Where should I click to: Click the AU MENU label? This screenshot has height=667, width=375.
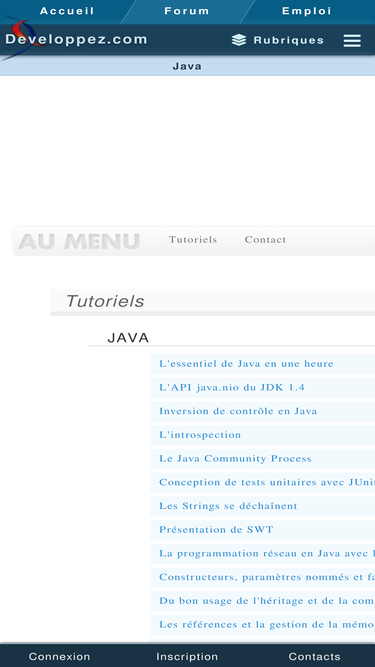point(79,241)
